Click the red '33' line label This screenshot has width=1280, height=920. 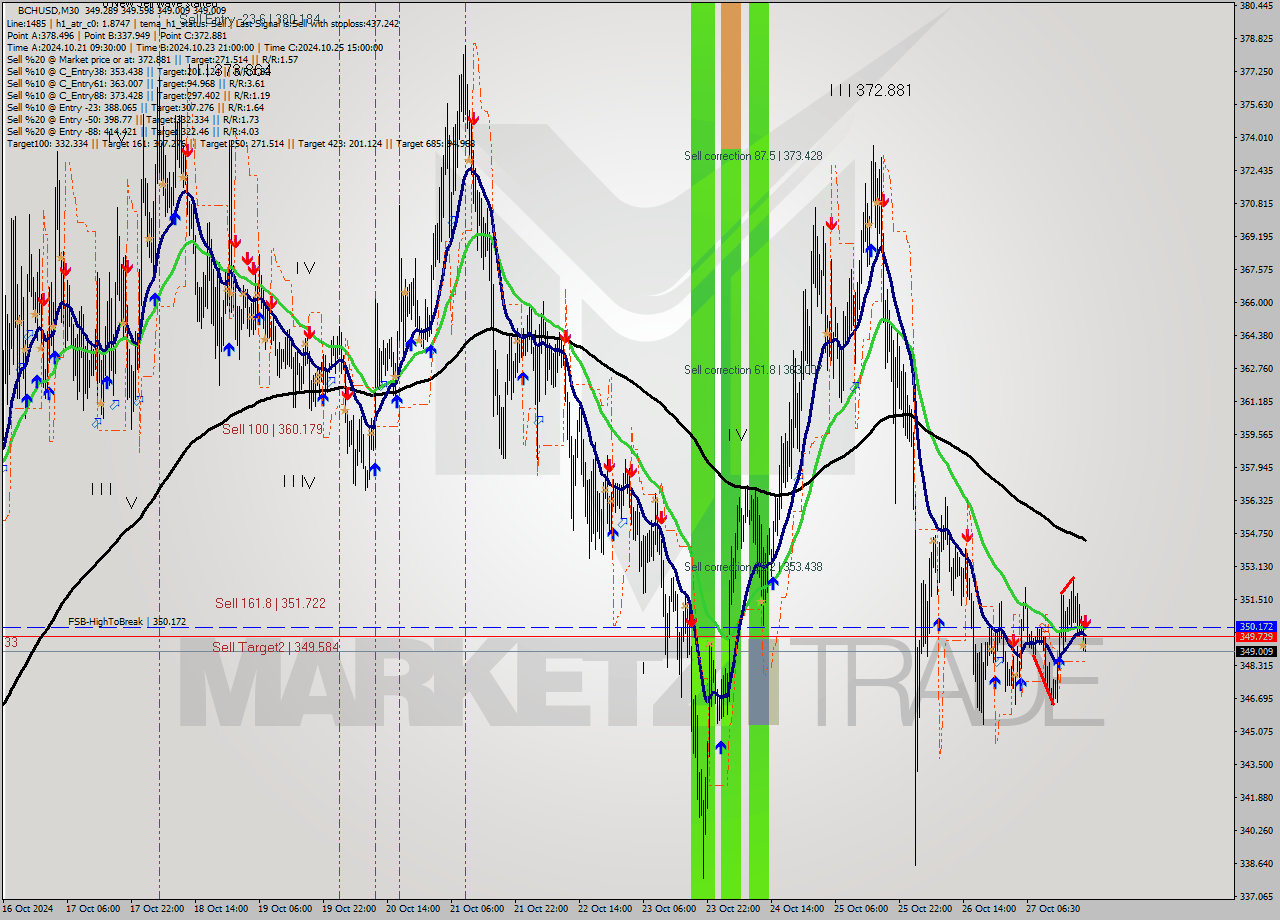coord(10,642)
